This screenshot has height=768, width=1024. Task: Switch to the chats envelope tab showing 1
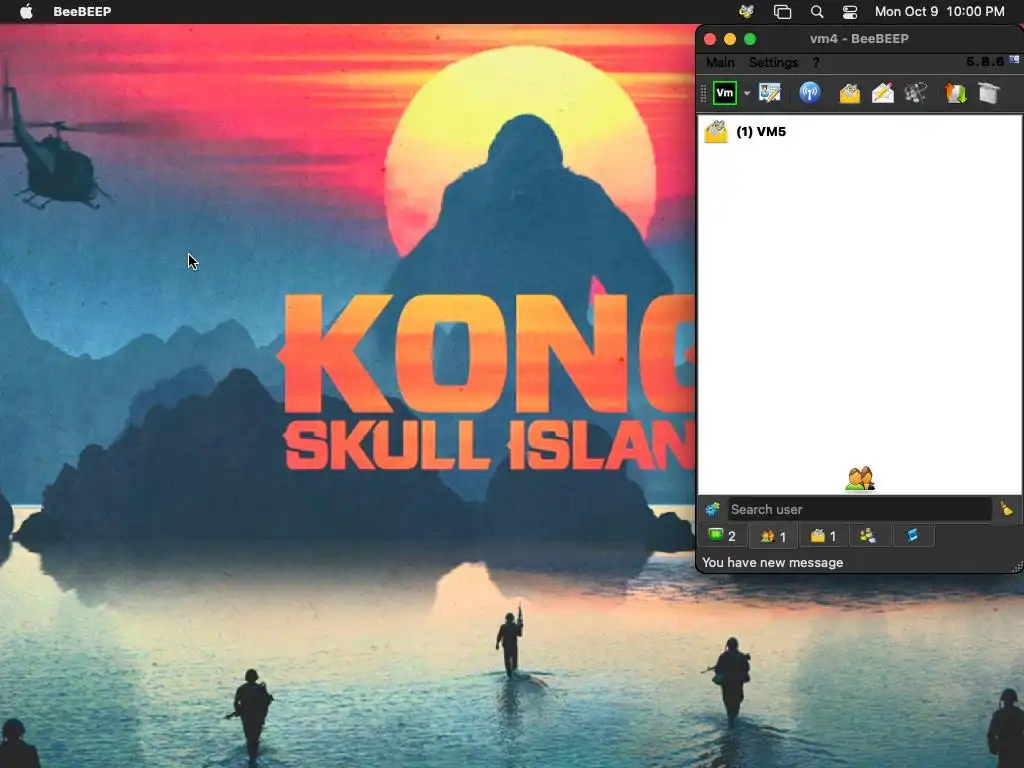(823, 536)
